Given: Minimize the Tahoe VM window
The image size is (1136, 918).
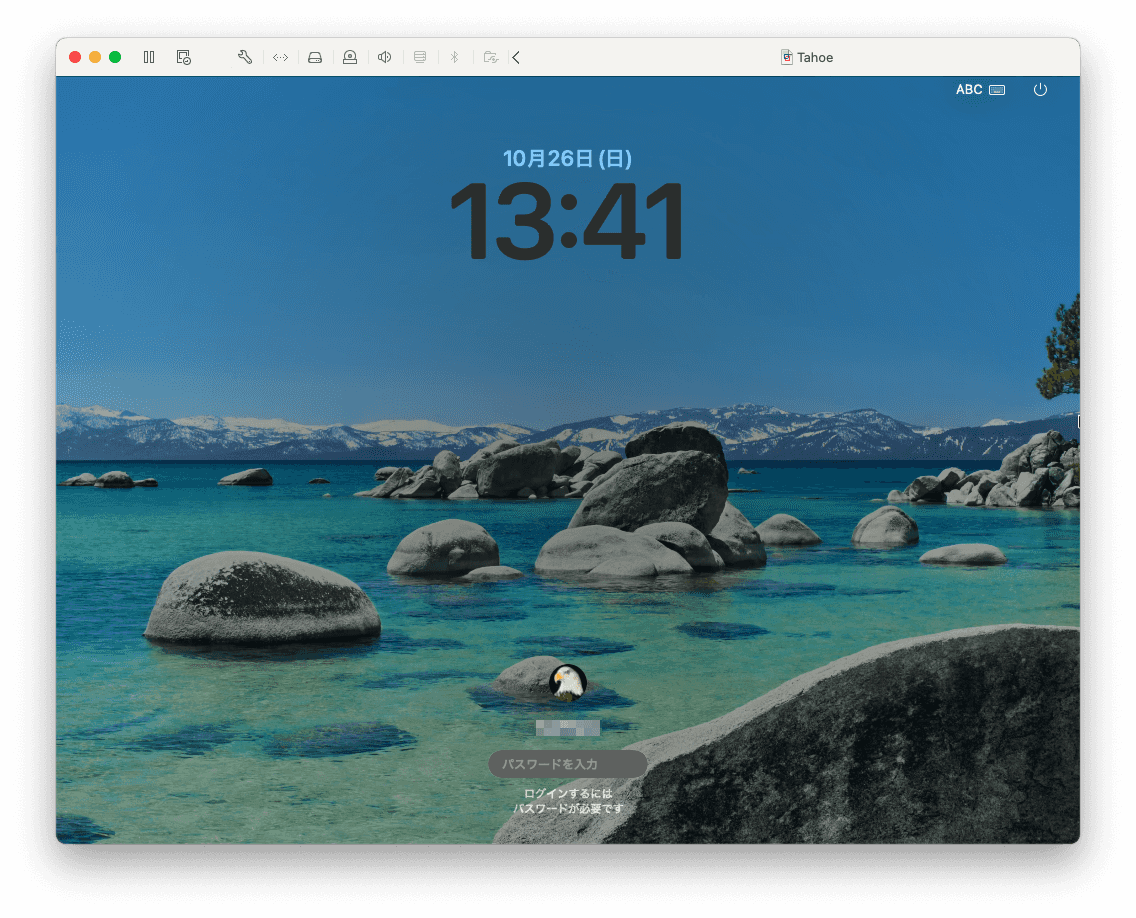Looking at the screenshot, I should click(95, 57).
